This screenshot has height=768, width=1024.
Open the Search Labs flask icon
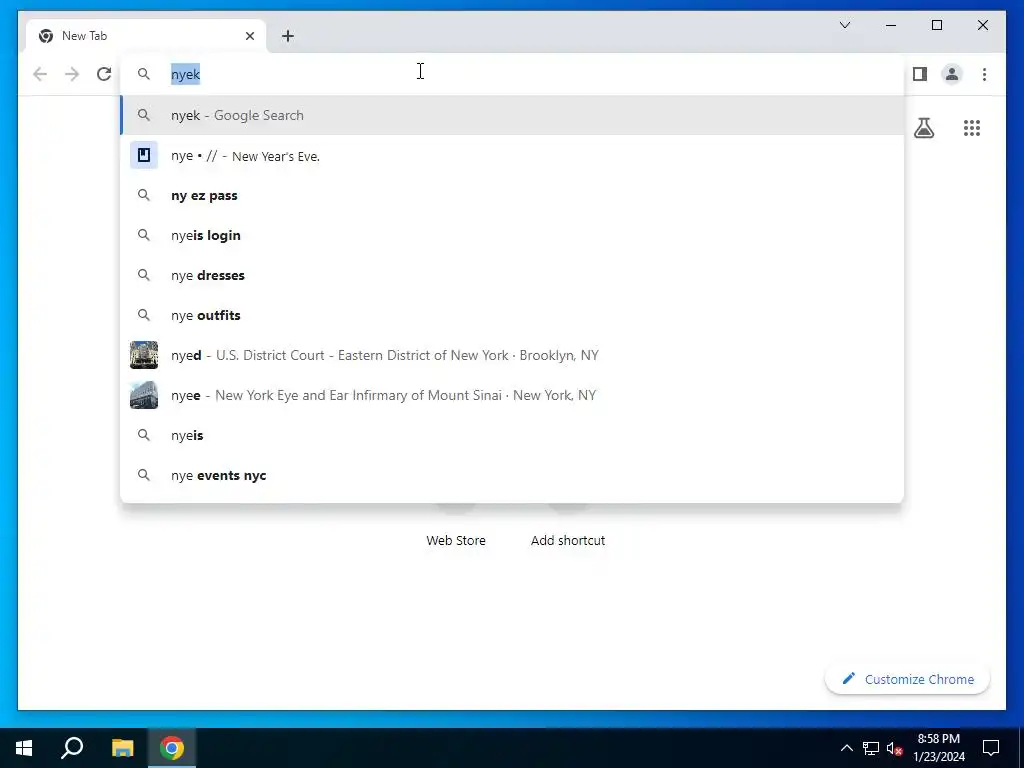click(923, 127)
